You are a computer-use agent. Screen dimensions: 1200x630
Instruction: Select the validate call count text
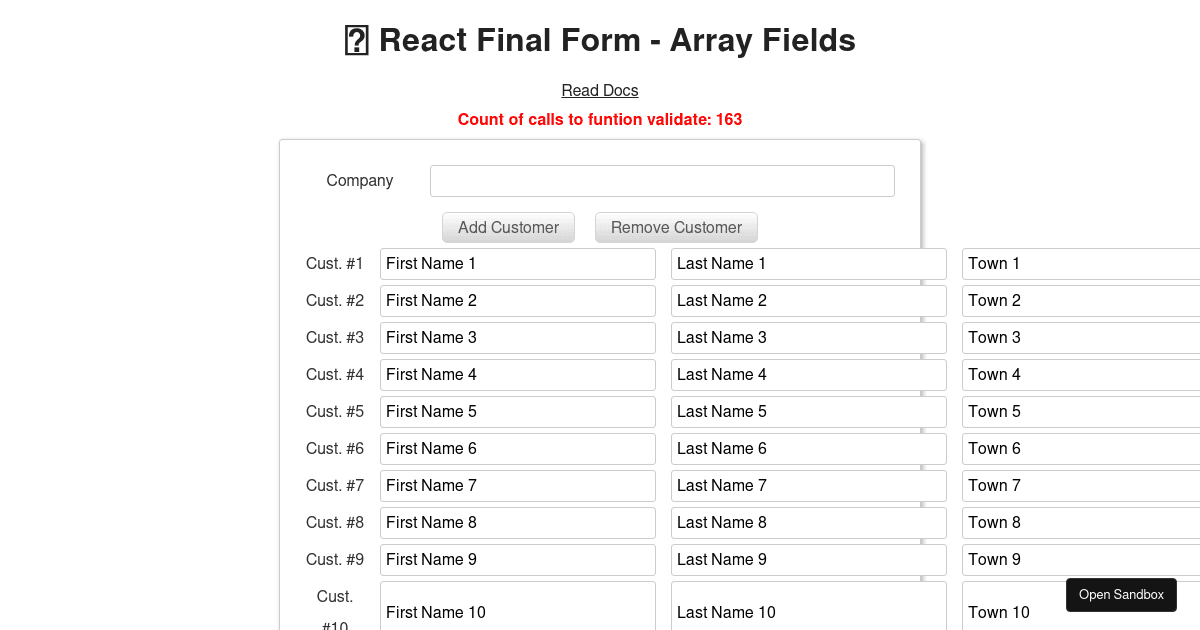click(600, 120)
